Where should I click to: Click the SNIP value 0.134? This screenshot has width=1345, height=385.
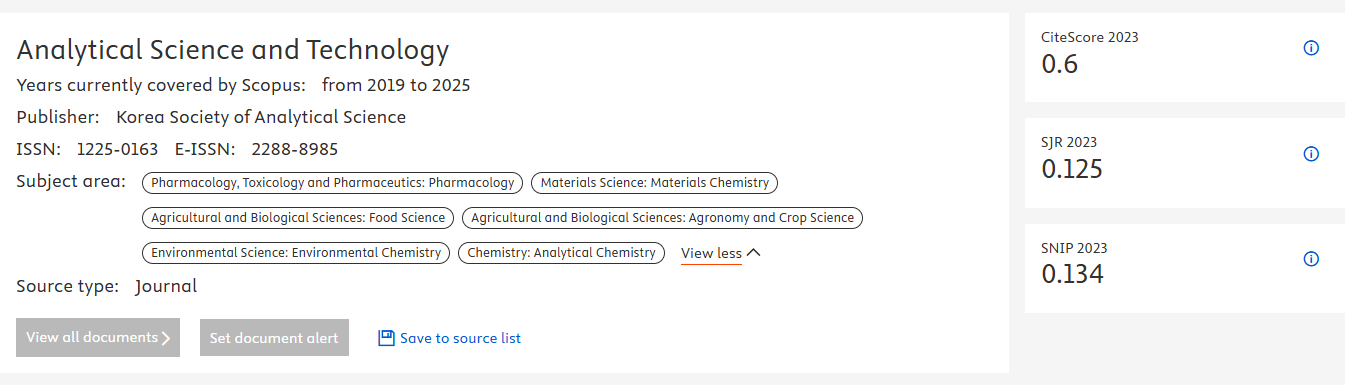(1072, 274)
